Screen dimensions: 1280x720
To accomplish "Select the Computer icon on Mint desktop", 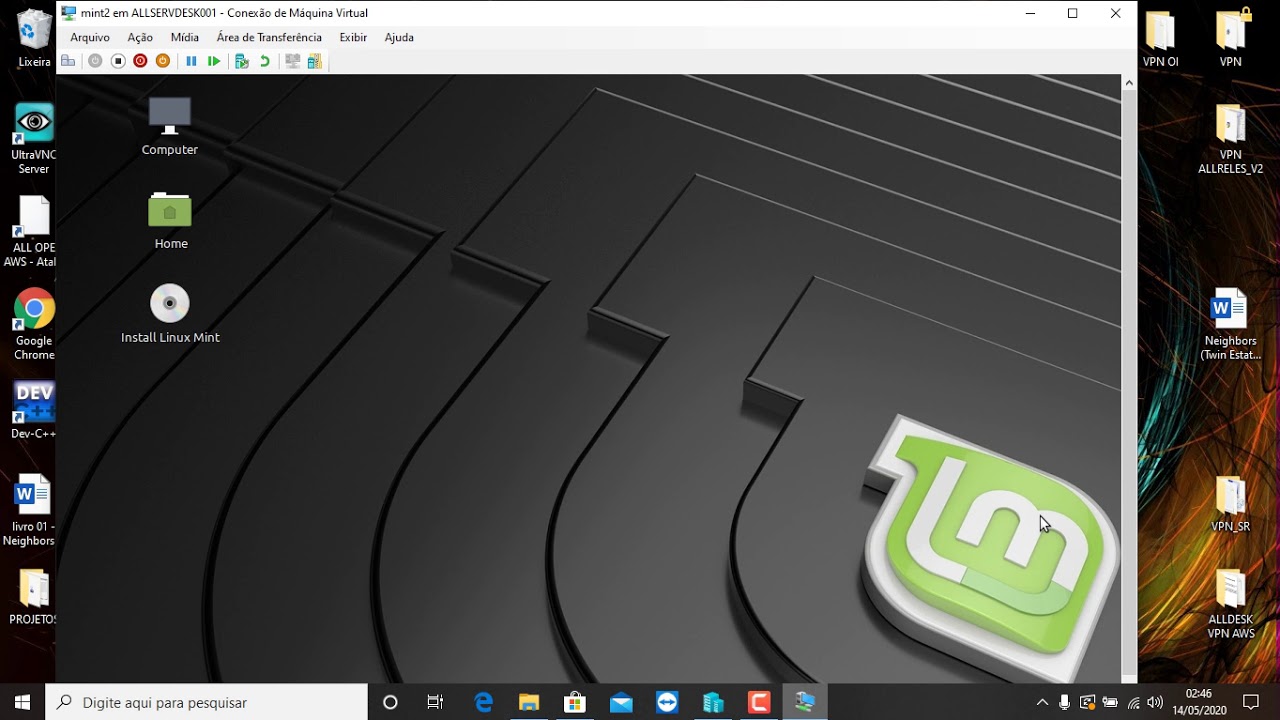I will [x=170, y=126].
